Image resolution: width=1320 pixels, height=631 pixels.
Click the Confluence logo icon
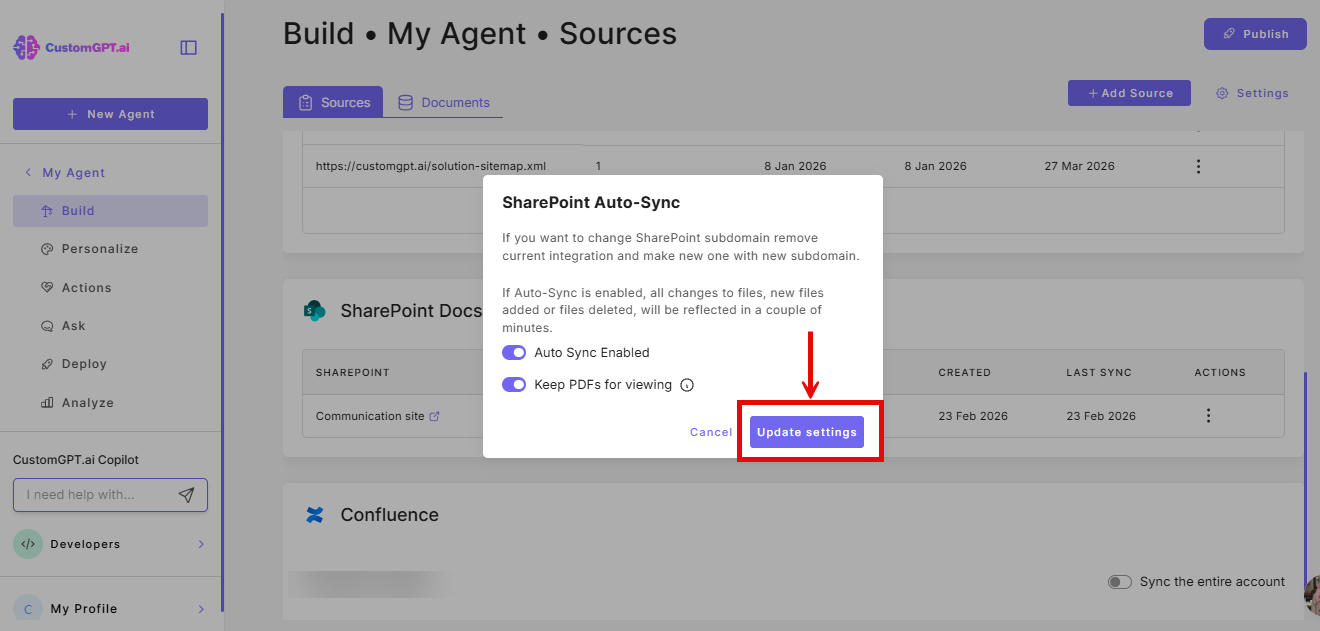315,515
